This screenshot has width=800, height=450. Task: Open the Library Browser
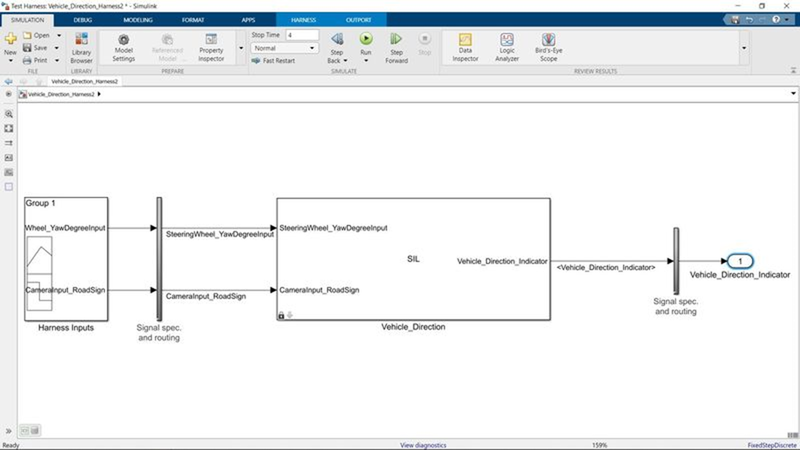click(81, 48)
